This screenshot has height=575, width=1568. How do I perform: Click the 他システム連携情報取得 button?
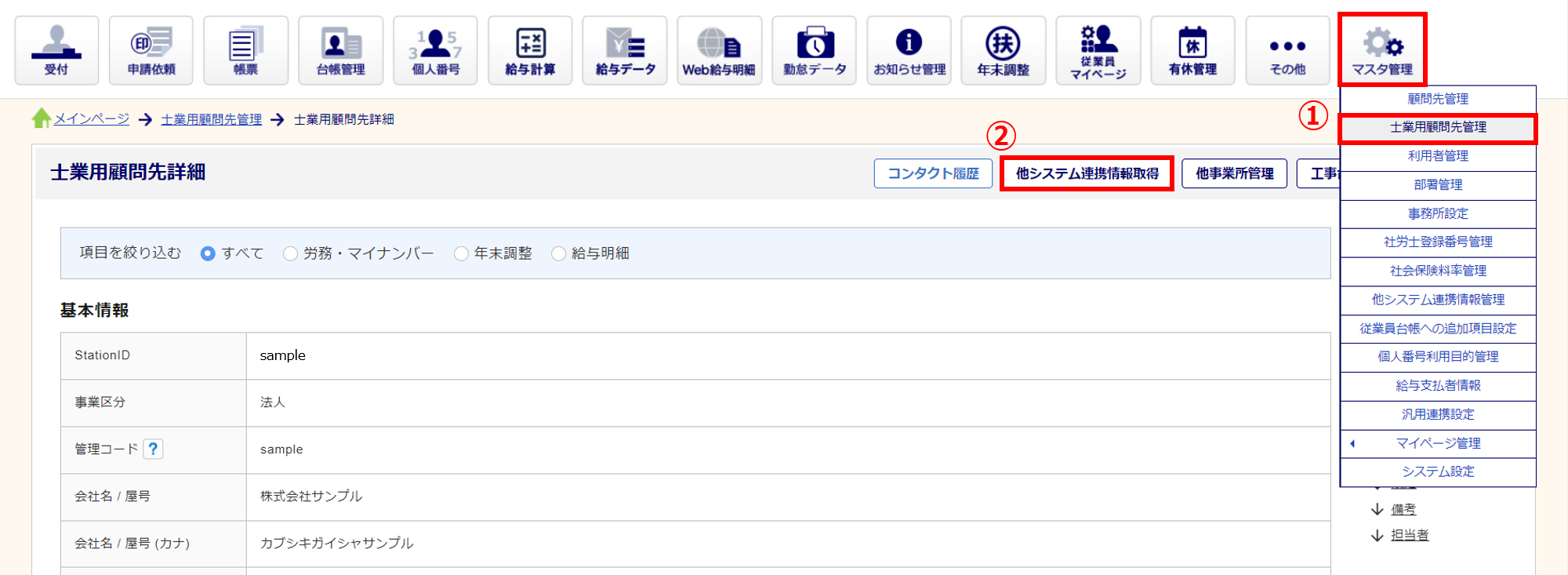click(1087, 173)
